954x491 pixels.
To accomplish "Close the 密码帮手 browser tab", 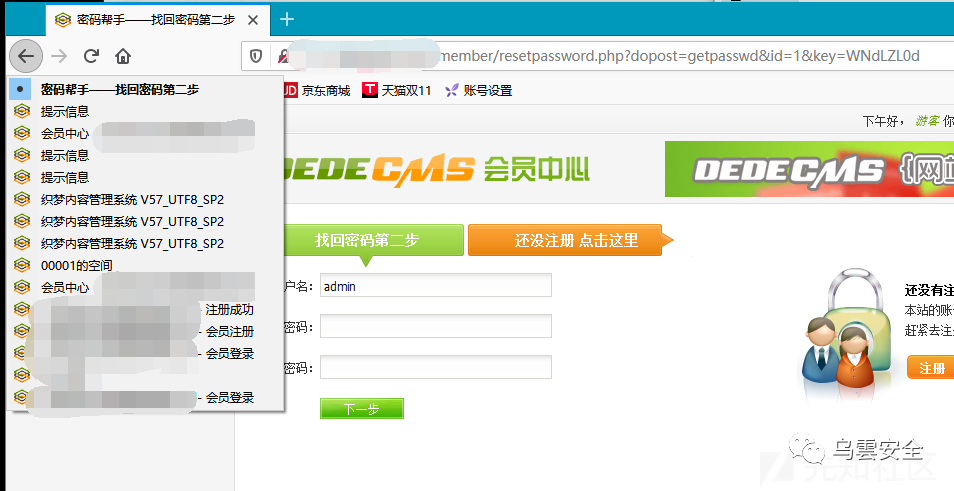I will coord(253,20).
